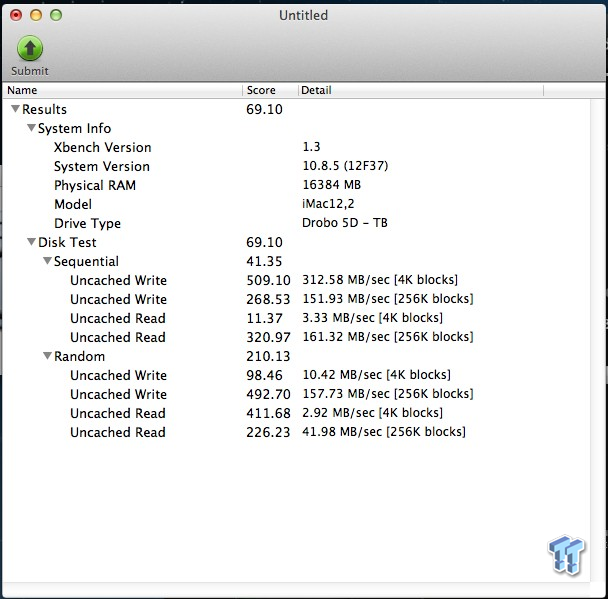Click the 41.98 MB/sec [256K blocks] detail
Viewport: 608px width, 599px height.
coord(384,432)
